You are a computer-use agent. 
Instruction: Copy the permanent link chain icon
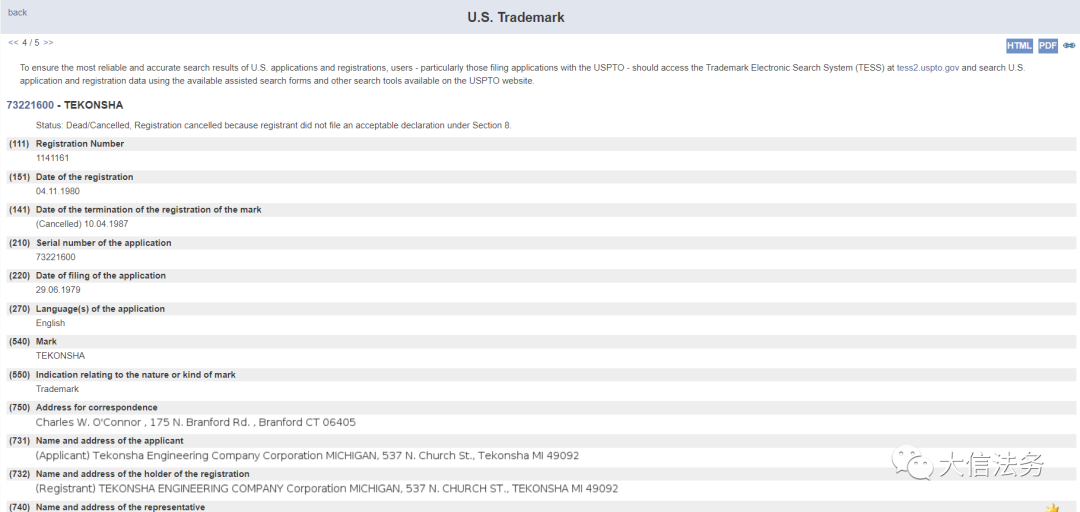pyautogui.click(x=1069, y=46)
